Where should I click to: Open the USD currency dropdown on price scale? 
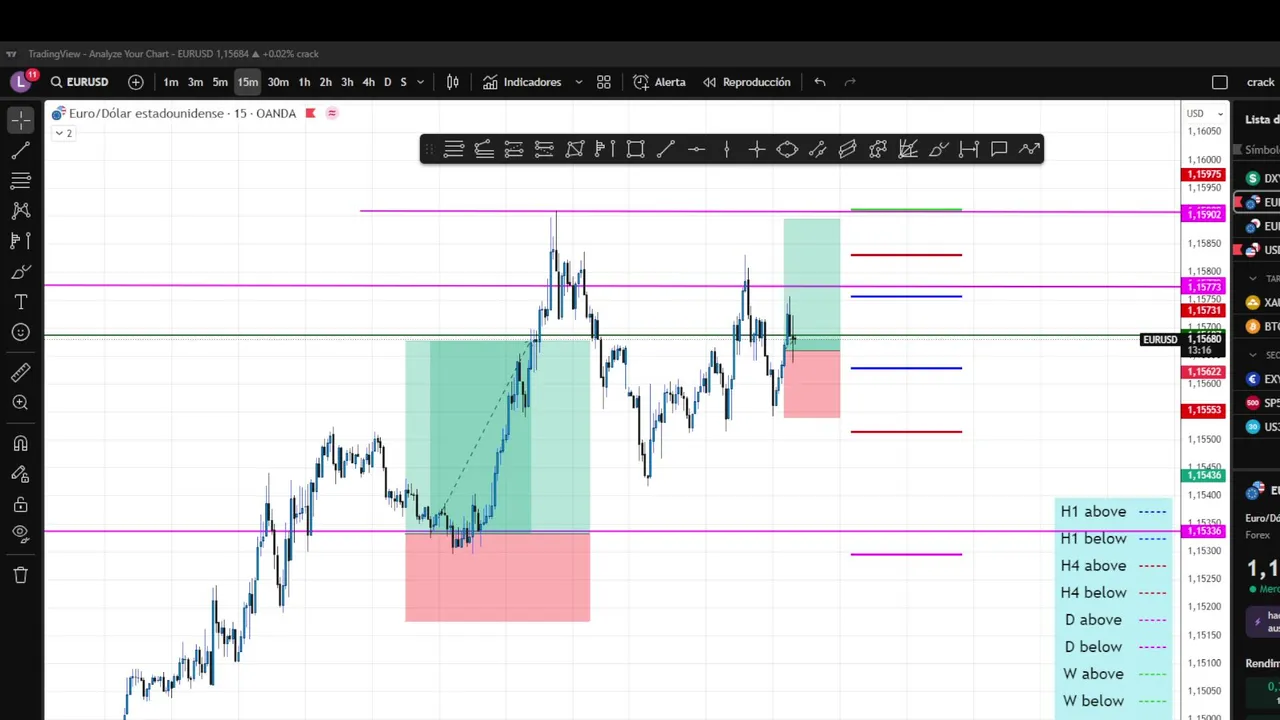pyautogui.click(x=1204, y=113)
